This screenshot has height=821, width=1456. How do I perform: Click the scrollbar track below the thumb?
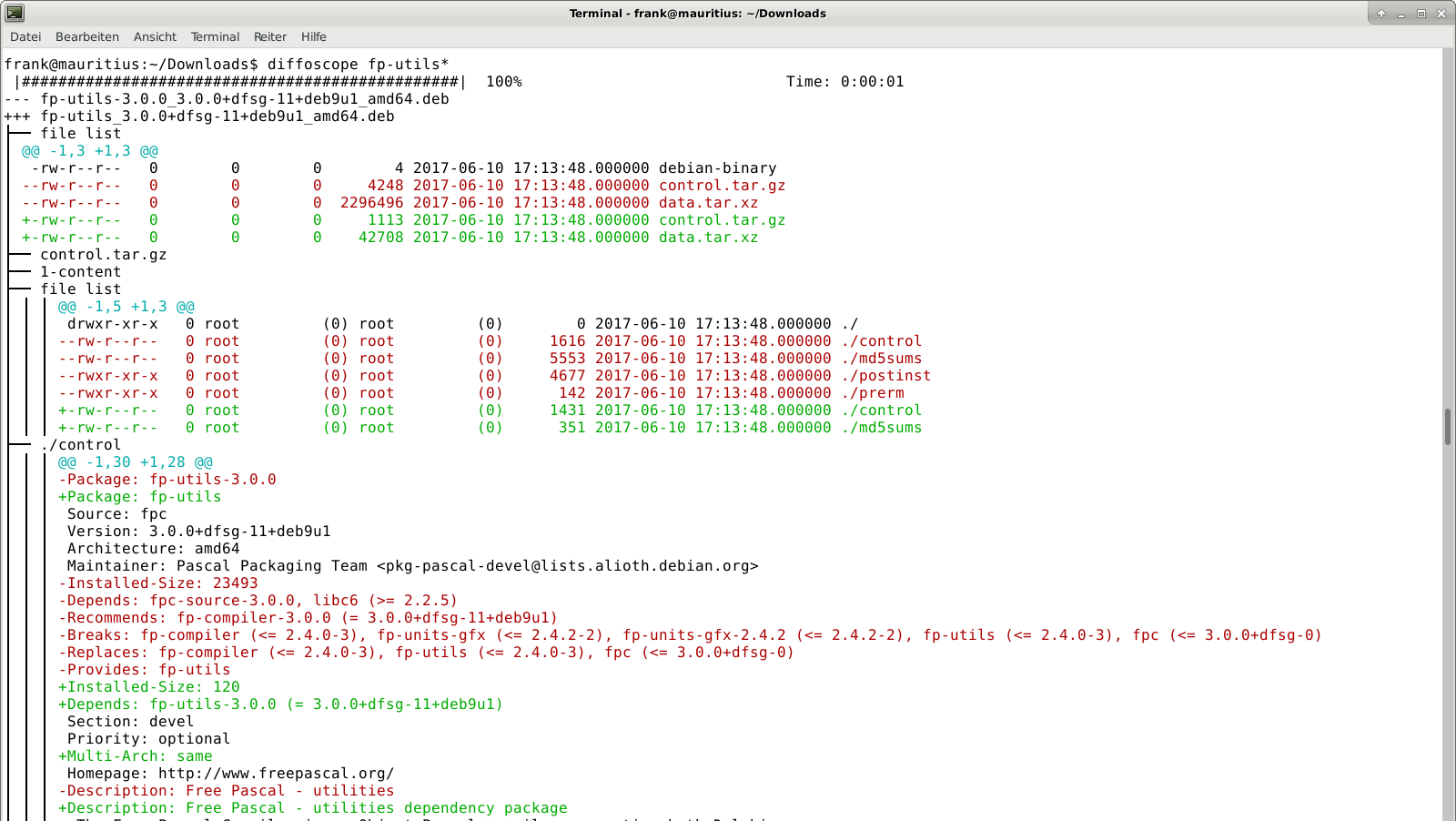(x=1448, y=637)
